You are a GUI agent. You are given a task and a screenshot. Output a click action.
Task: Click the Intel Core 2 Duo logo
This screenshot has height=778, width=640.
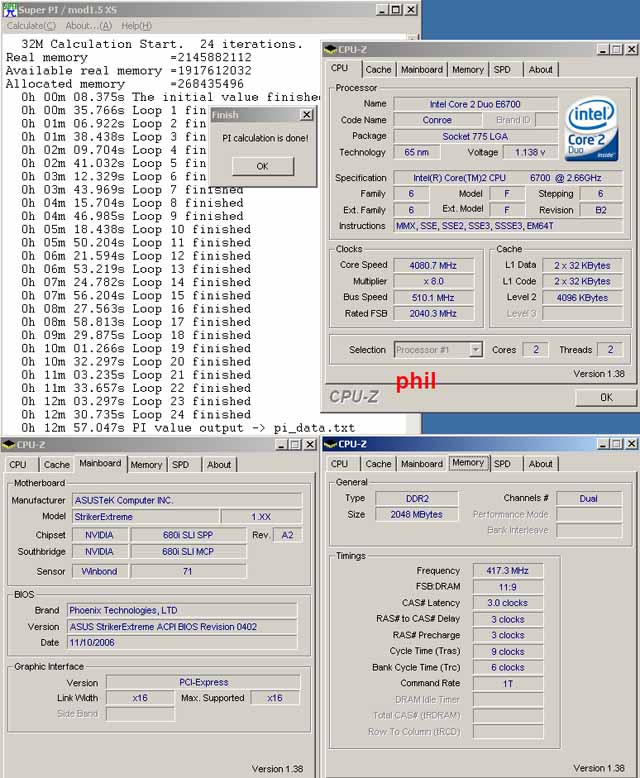591,129
